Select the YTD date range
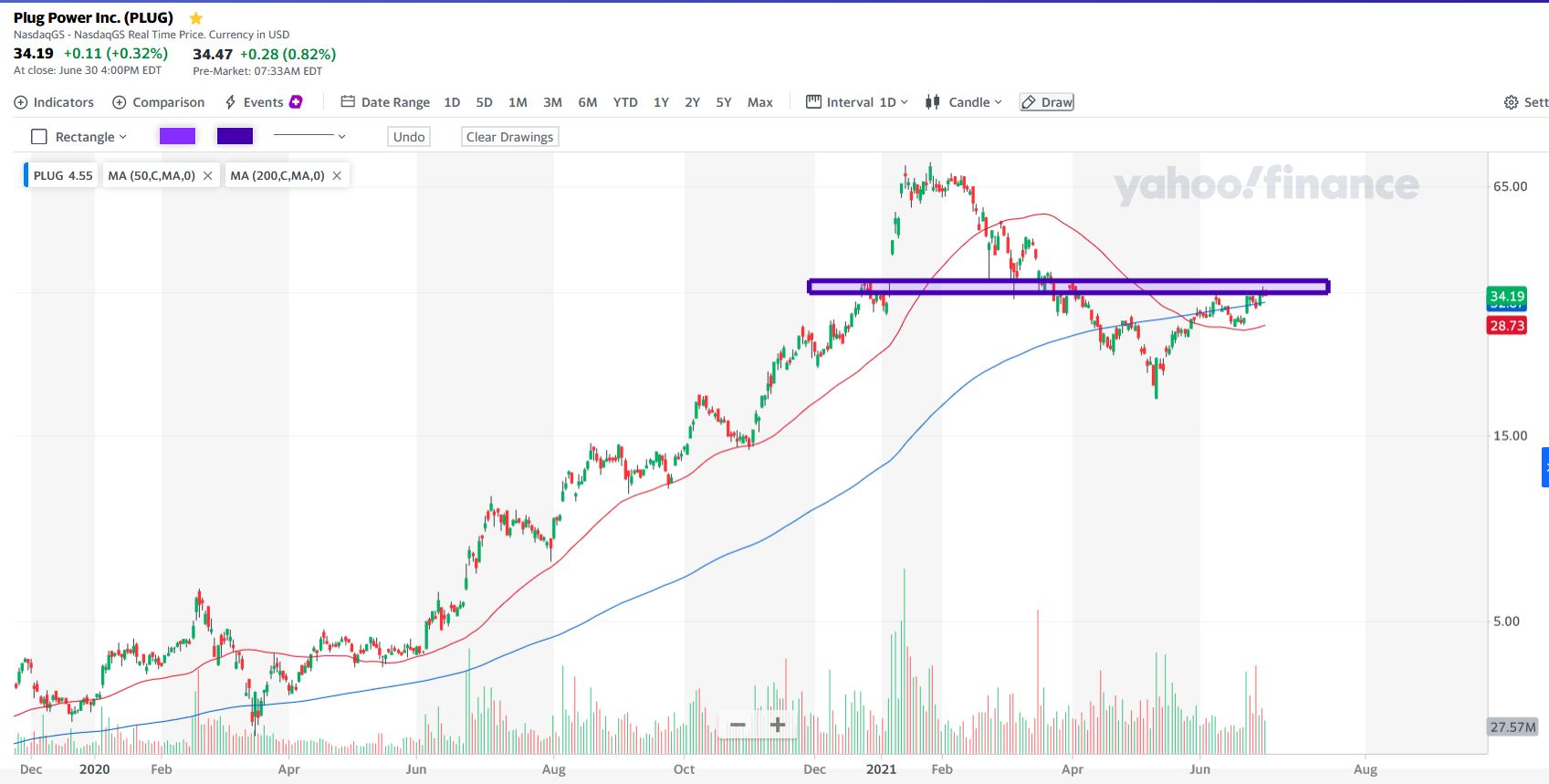This screenshot has width=1549, height=784. (x=625, y=102)
